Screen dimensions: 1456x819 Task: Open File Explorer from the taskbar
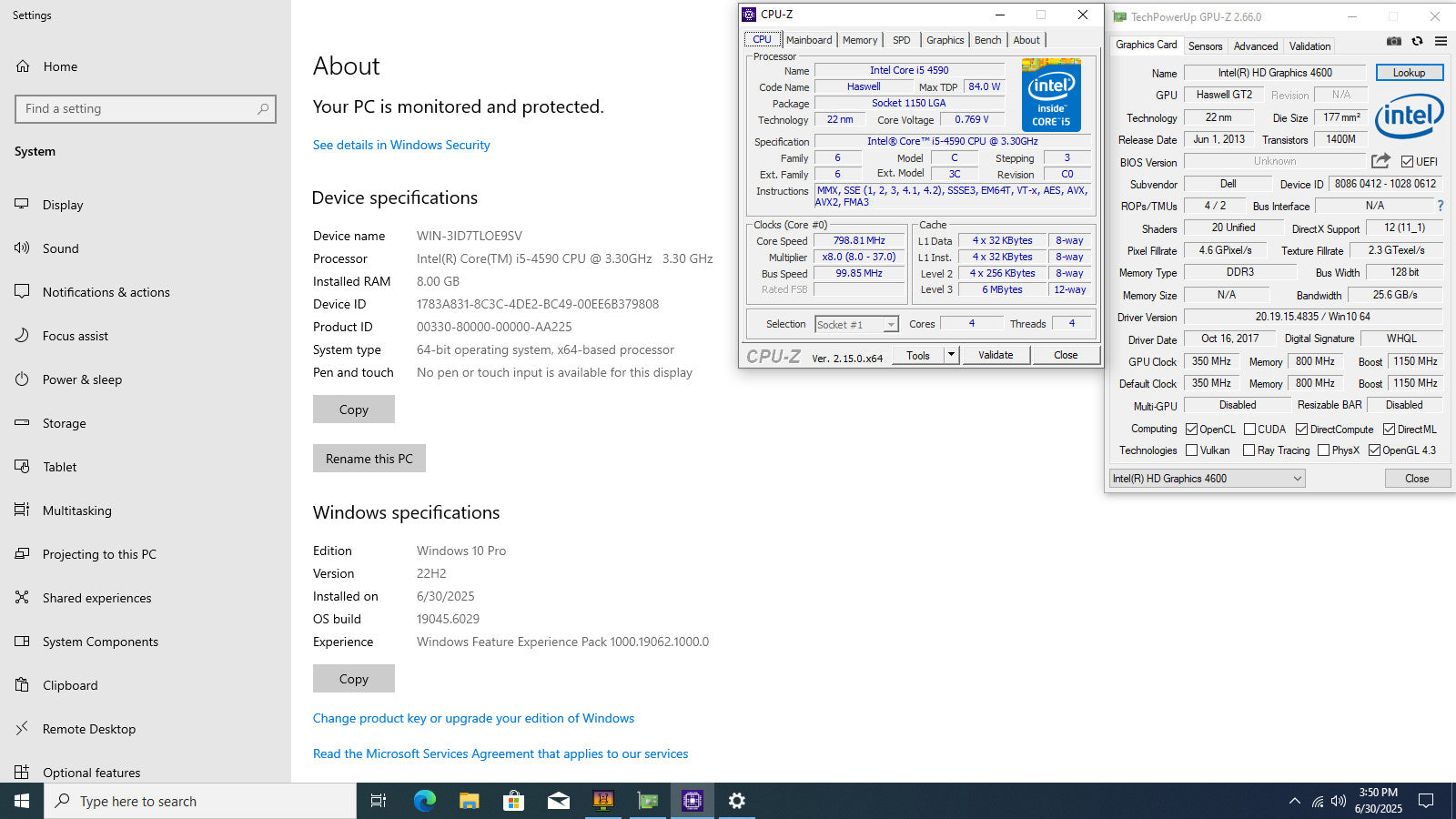click(x=469, y=801)
